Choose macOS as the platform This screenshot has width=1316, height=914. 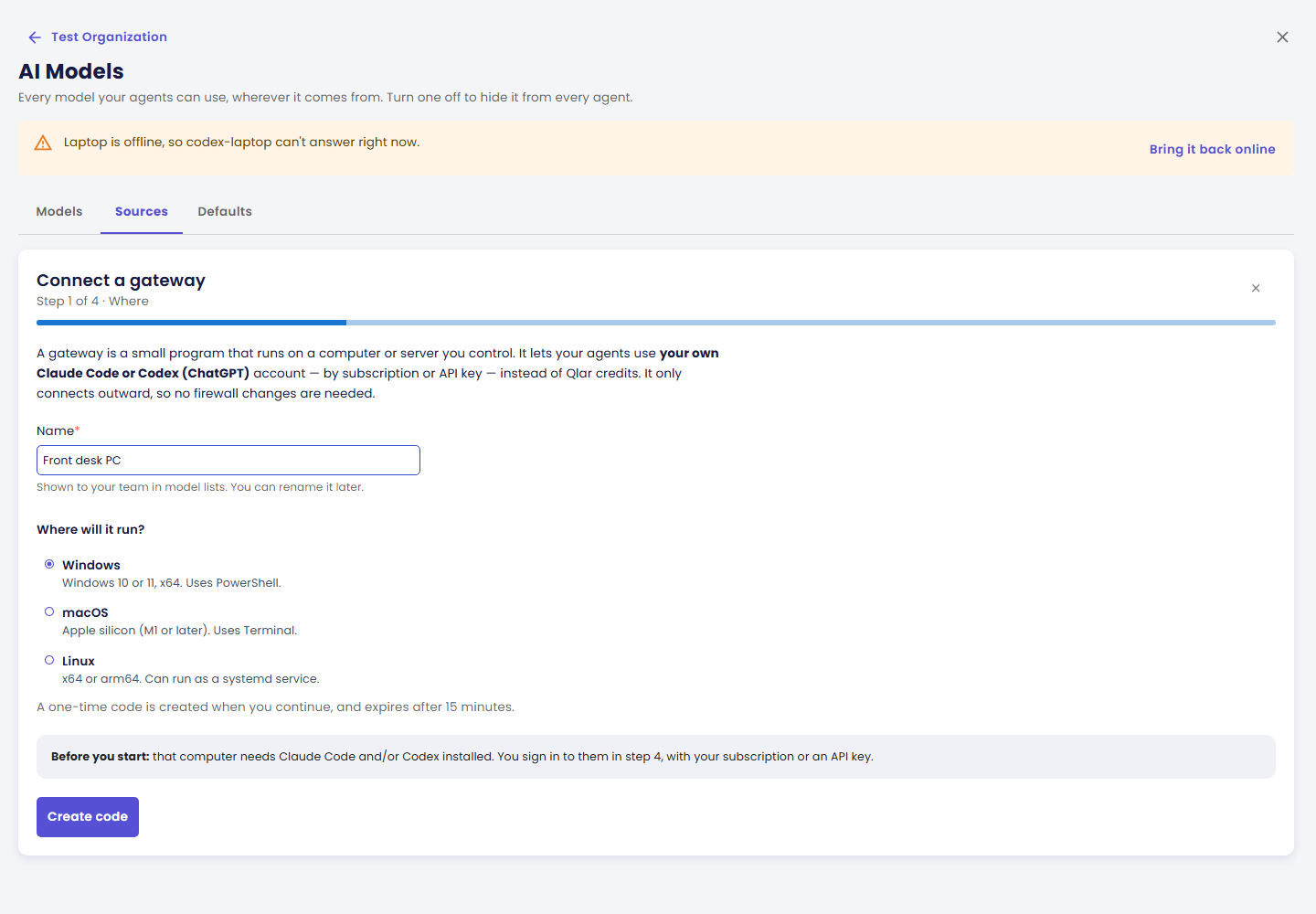click(49, 611)
